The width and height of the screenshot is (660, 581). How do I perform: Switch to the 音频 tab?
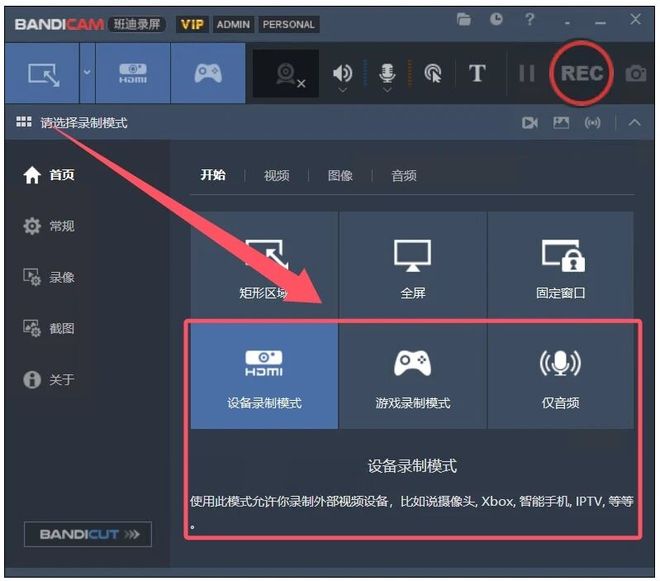404,176
